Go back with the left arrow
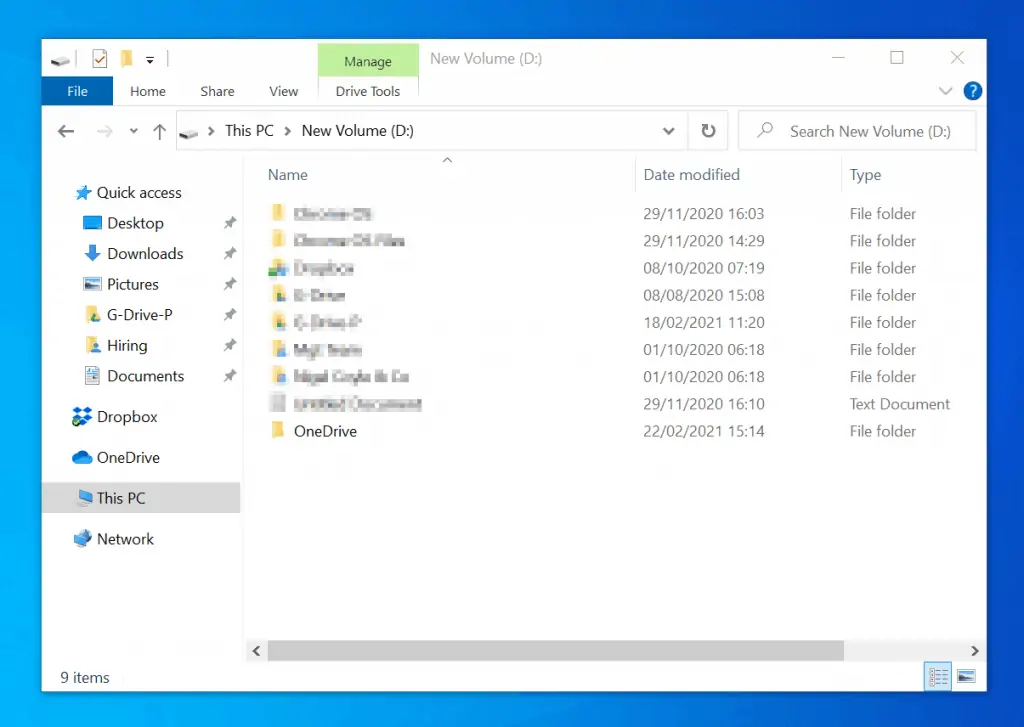Screen dimensions: 1024x727 coord(66,131)
